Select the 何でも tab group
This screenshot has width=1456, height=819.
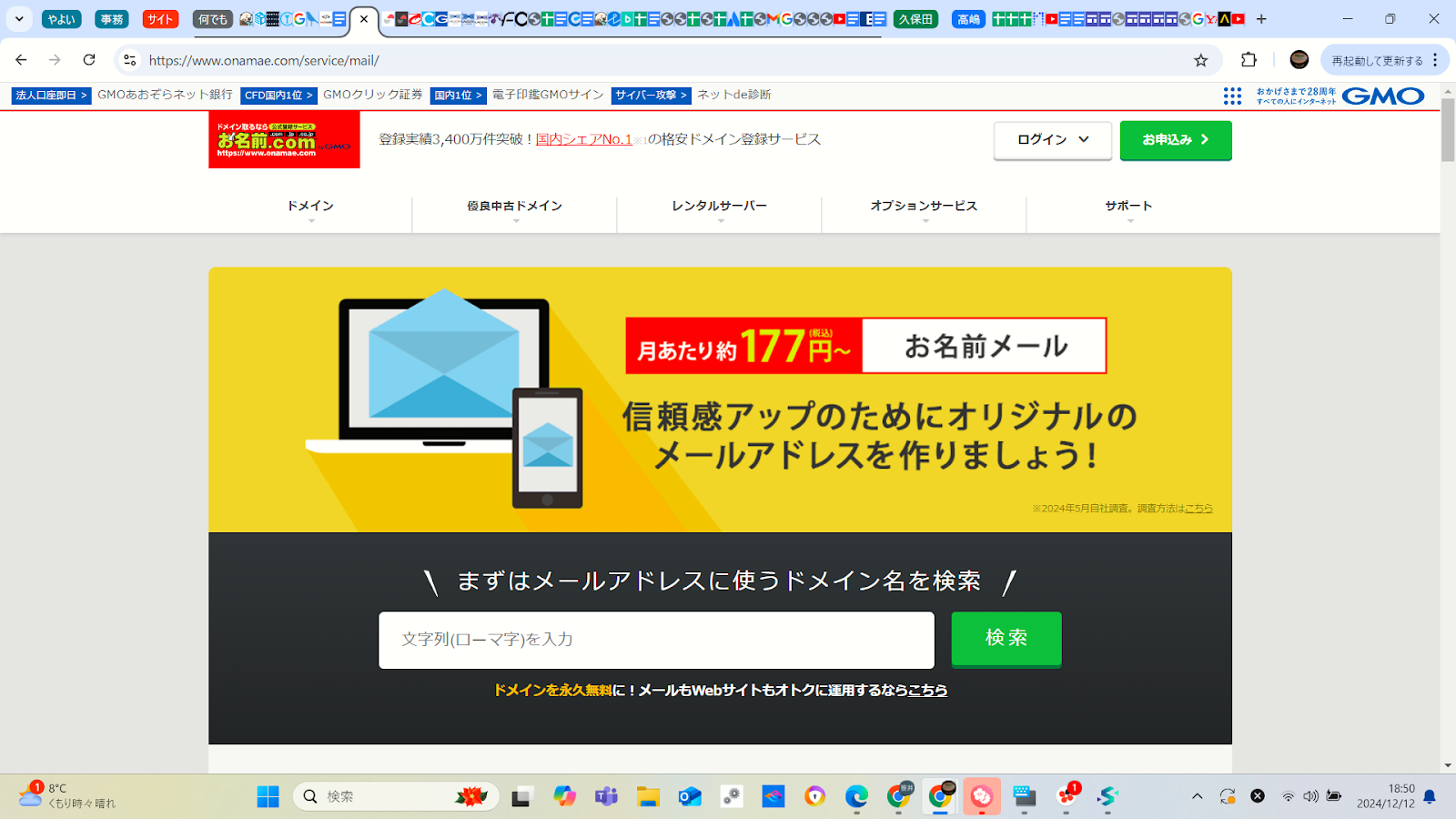coord(213,19)
